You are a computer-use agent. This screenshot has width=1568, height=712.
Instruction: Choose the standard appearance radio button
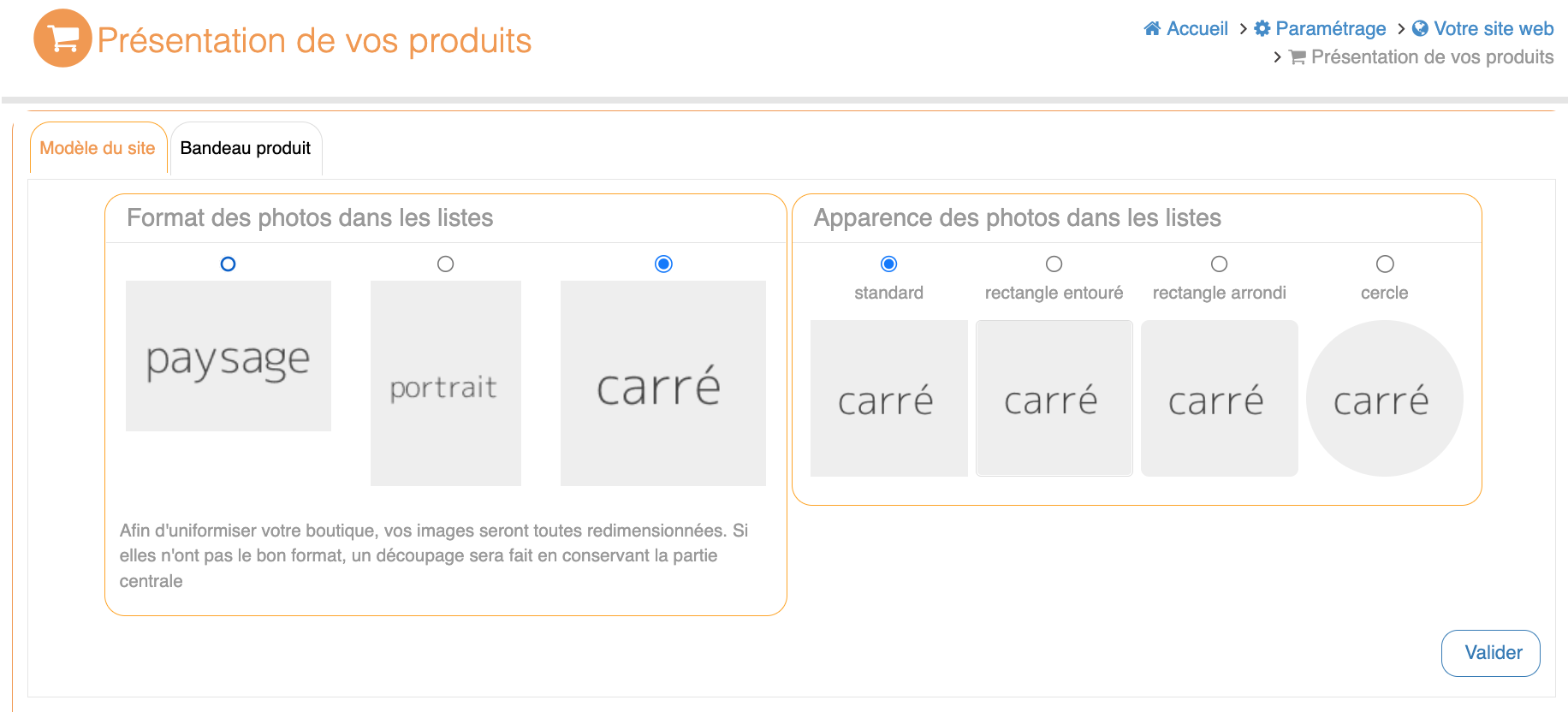(888, 264)
